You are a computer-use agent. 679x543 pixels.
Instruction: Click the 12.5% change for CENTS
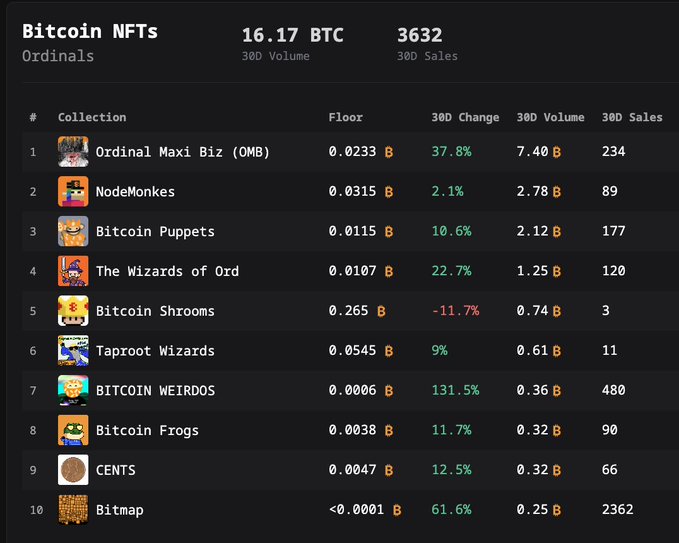tap(451, 470)
